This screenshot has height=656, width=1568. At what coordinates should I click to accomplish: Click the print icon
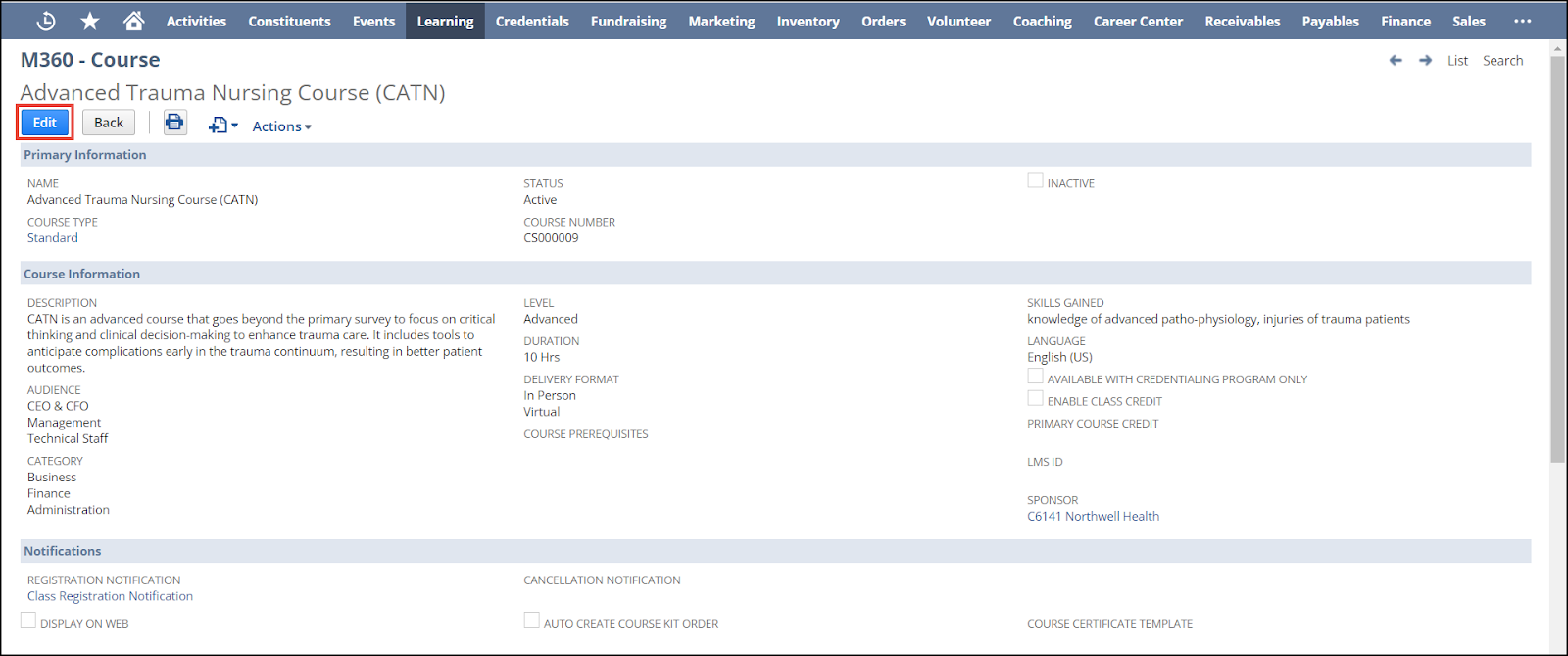[174, 123]
